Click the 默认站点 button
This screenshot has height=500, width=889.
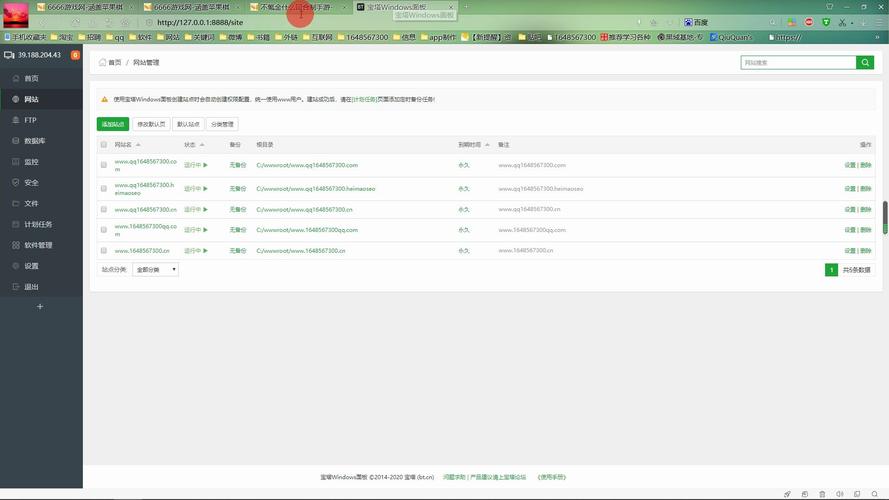(x=188, y=124)
